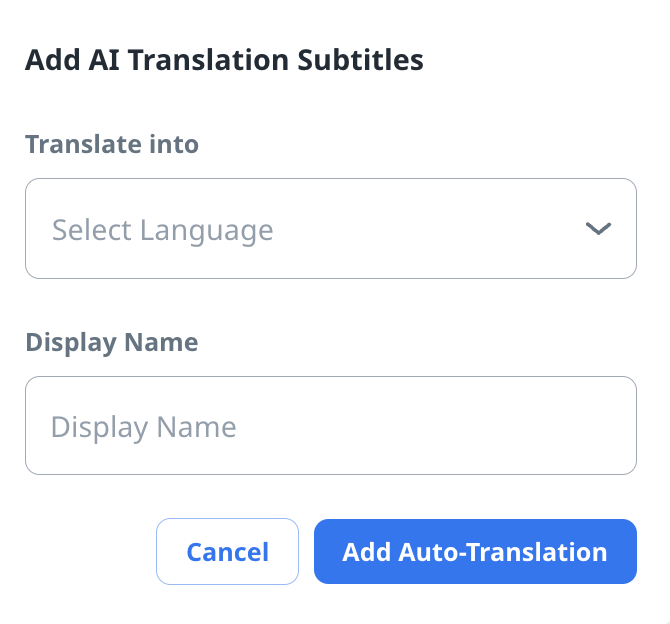Toggle the language list dropdown arrow

[598, 229]
